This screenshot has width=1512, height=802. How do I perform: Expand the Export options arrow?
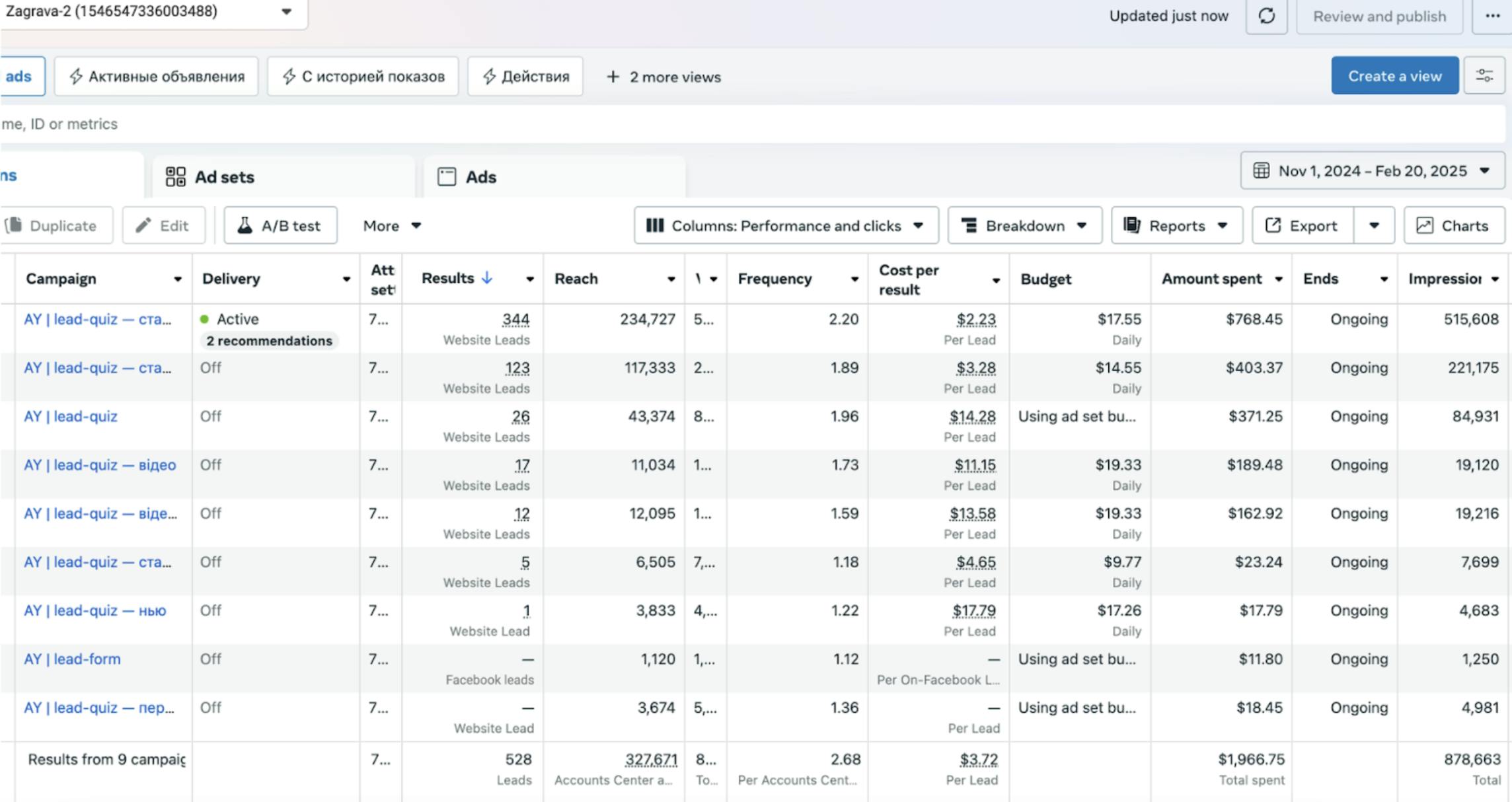[x=1374, y=226]
